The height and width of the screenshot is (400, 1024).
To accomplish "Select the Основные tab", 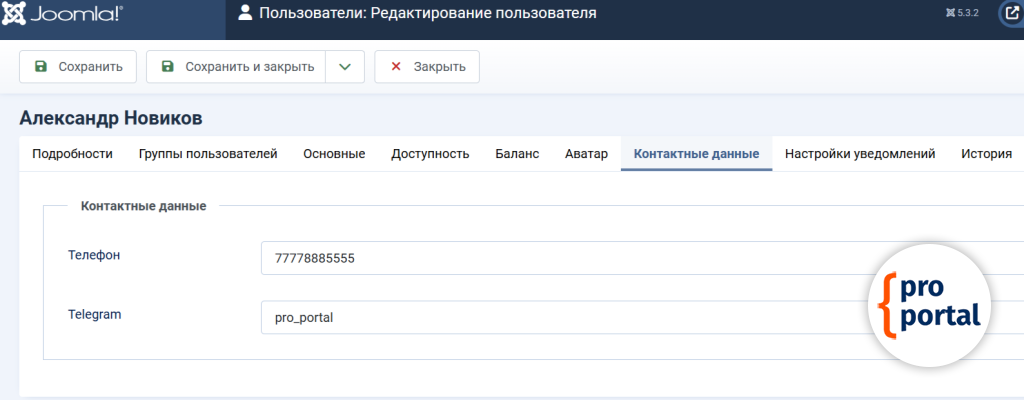I will pyautogui.click(x=334, y=154).
